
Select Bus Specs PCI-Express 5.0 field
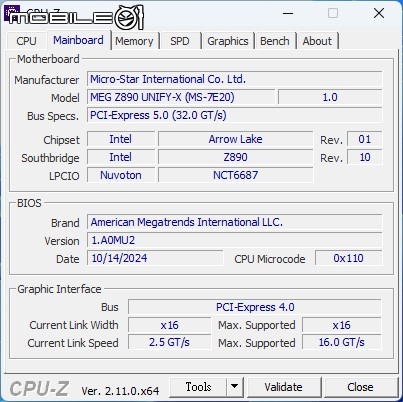pyautogui.click(x=235, y=115)
